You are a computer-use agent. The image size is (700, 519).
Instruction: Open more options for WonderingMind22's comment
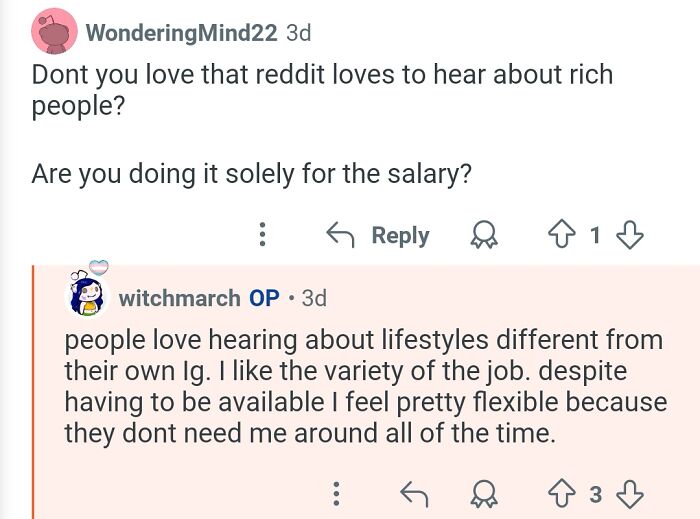tap(262, 235)
